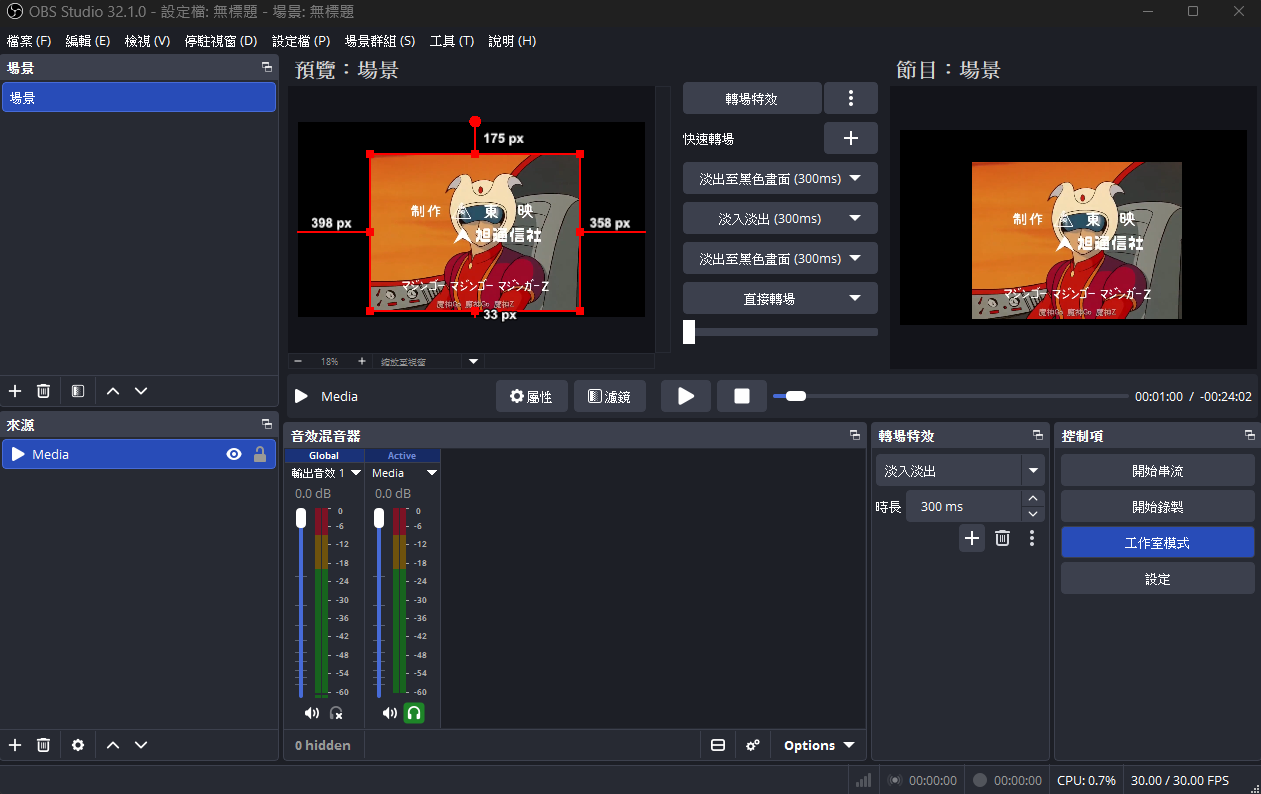This screenshot has height=794, width=1261.
Task: Click the add scene plus icon
Action: point(15,391)
